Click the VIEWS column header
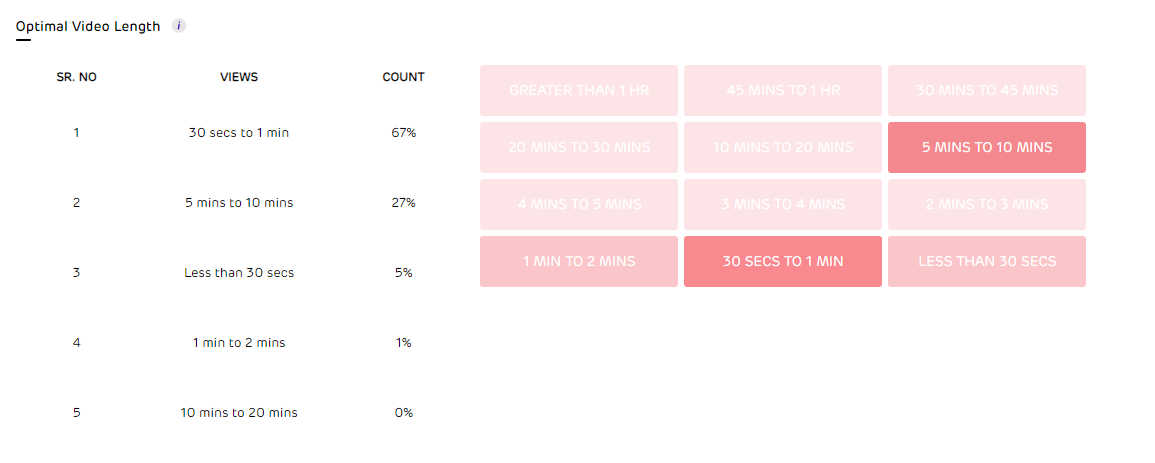 239,77
